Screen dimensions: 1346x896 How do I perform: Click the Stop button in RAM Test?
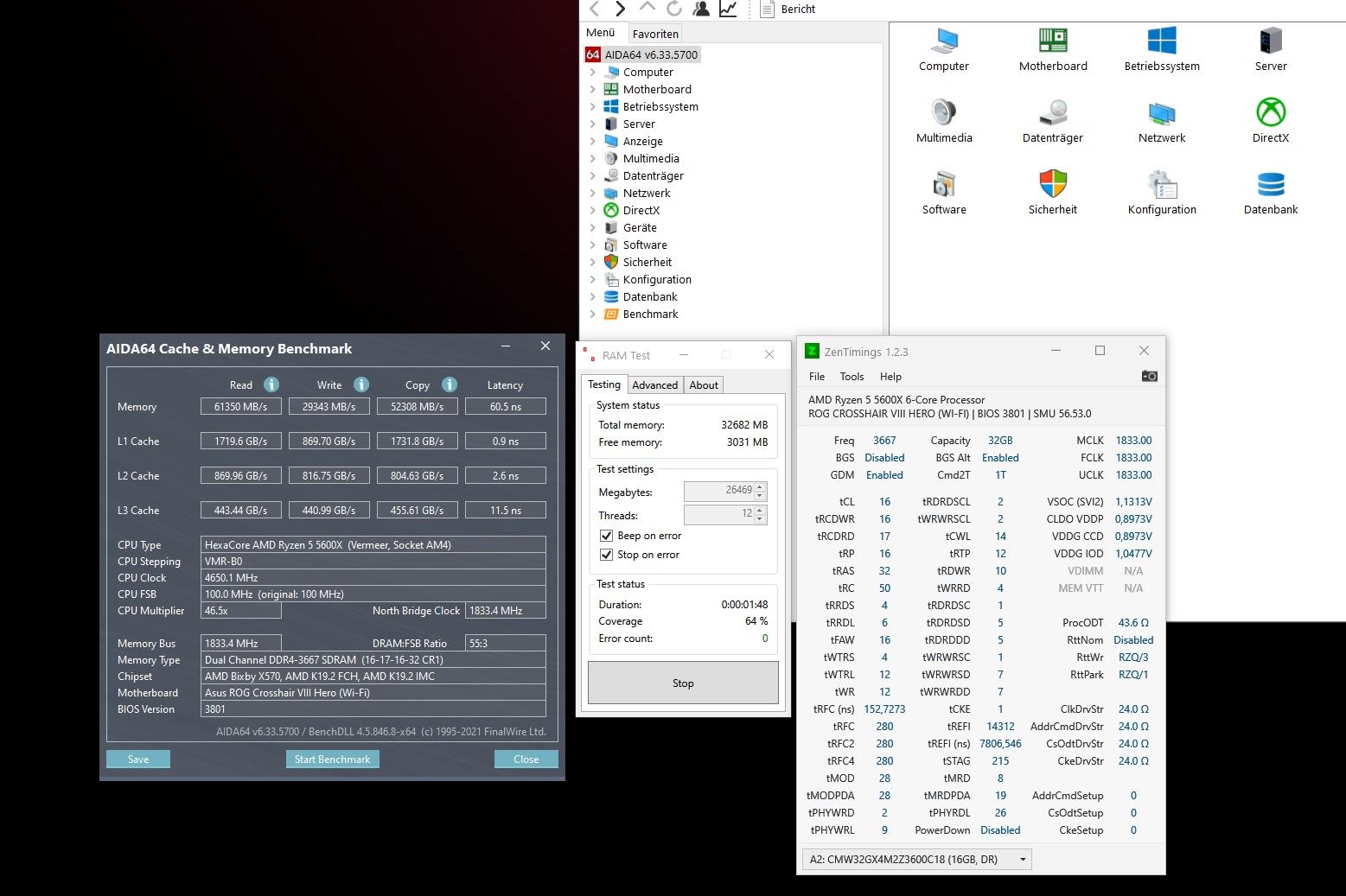pos(683,683)
